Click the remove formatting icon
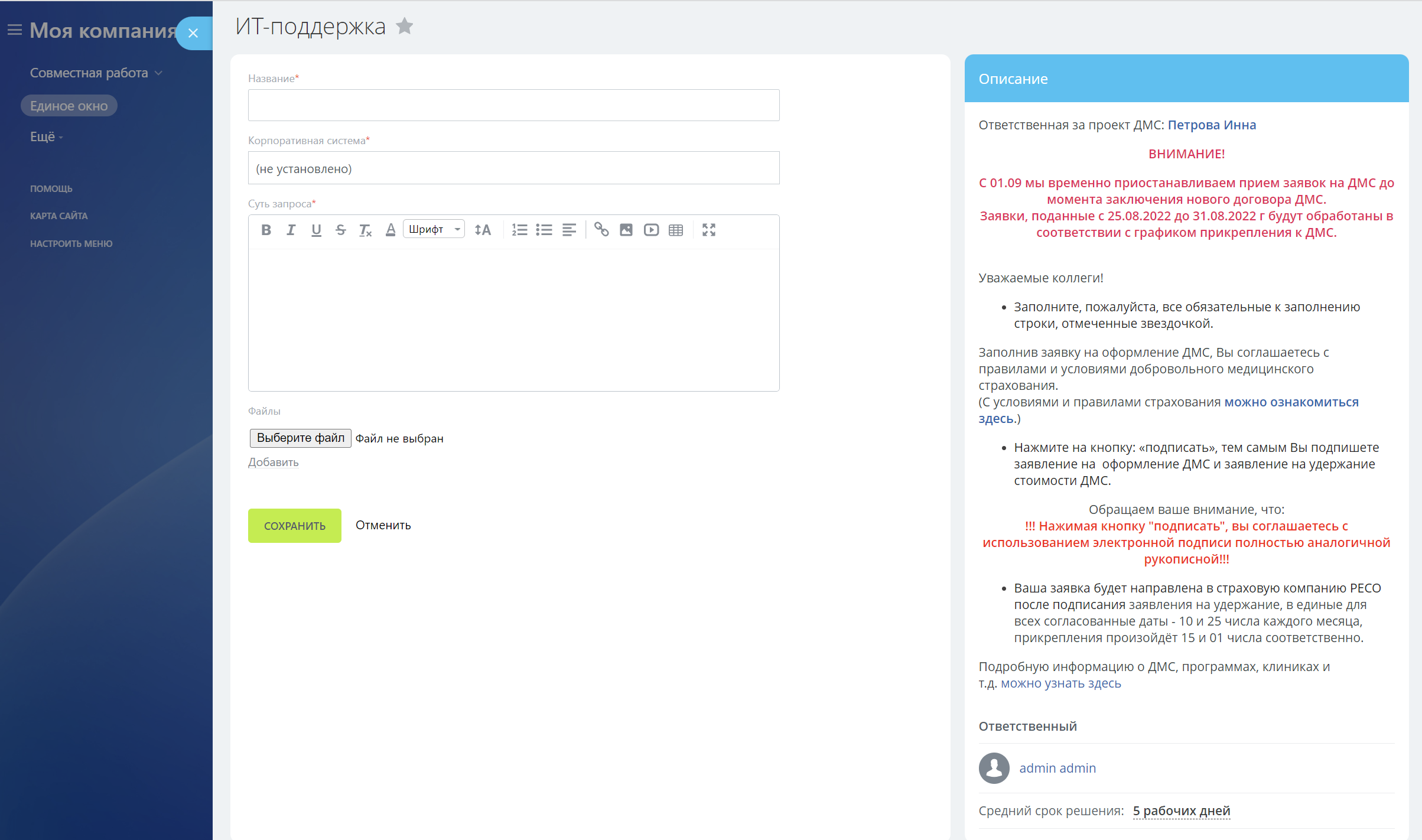Image resolution: width=1422 pixels, height=840 pixels. 365,230
